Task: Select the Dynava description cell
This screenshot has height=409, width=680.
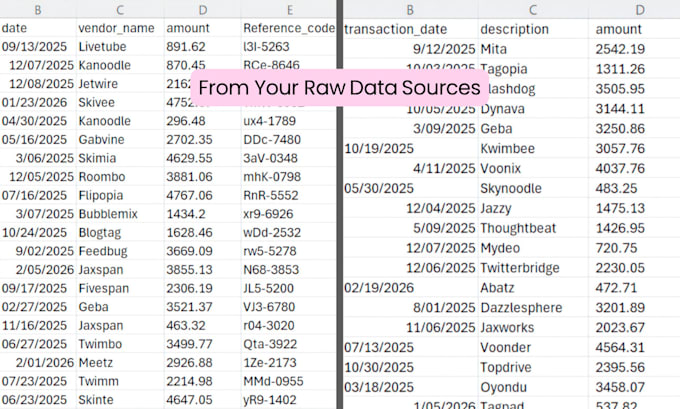Action: point(533,109)
